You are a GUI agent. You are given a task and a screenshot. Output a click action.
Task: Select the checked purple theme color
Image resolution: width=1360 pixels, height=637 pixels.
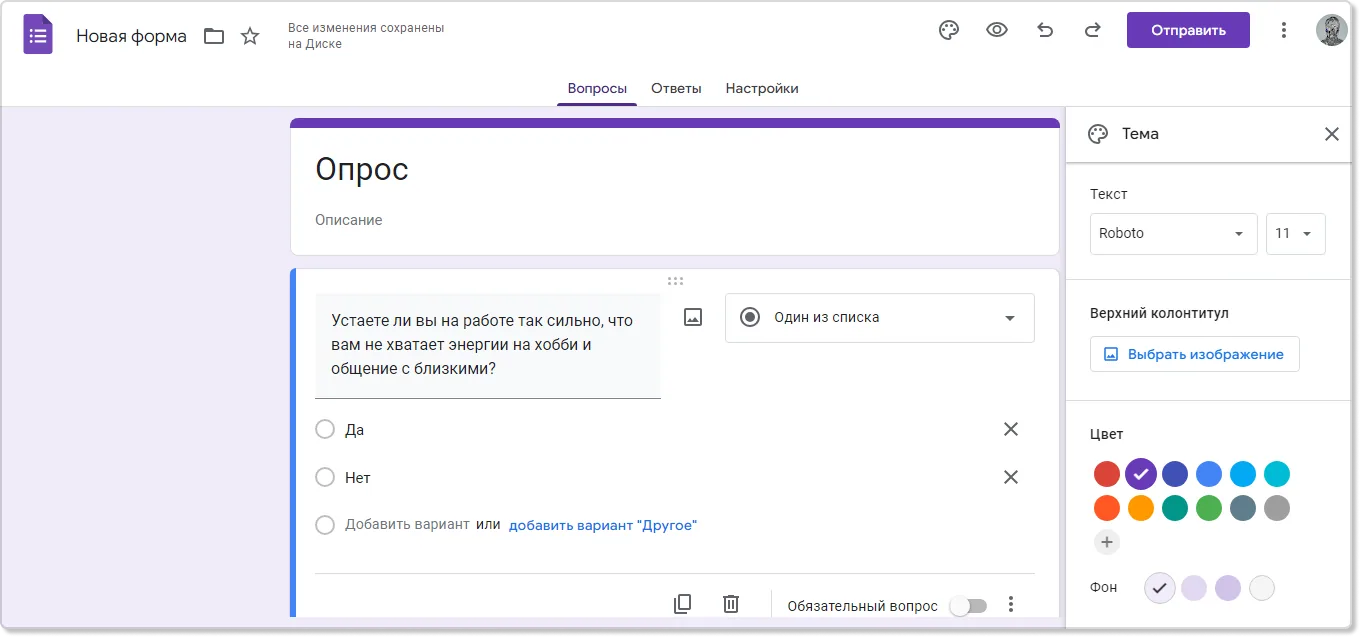pos(1141,474)
